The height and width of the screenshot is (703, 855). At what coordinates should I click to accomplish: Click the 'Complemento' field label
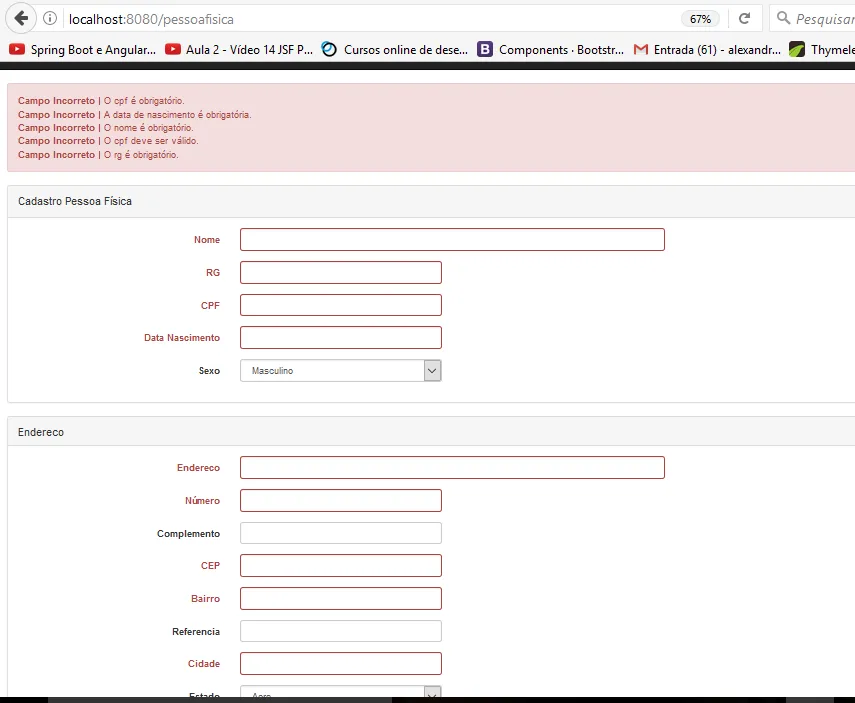click(x=188, y=533)
